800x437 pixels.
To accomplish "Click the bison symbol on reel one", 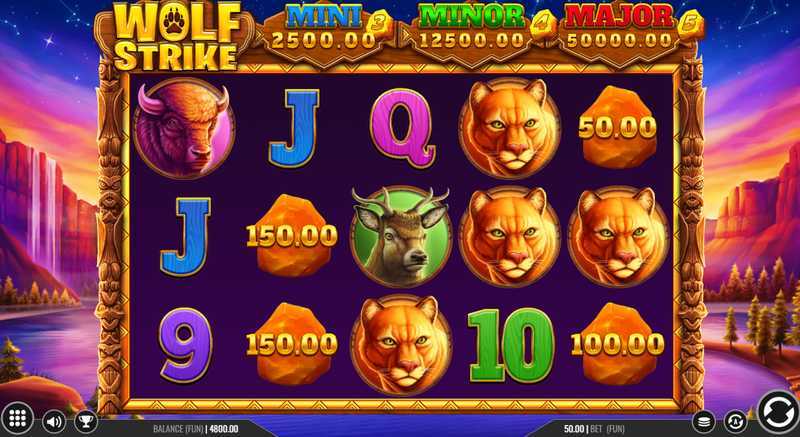I will point(184,128).
